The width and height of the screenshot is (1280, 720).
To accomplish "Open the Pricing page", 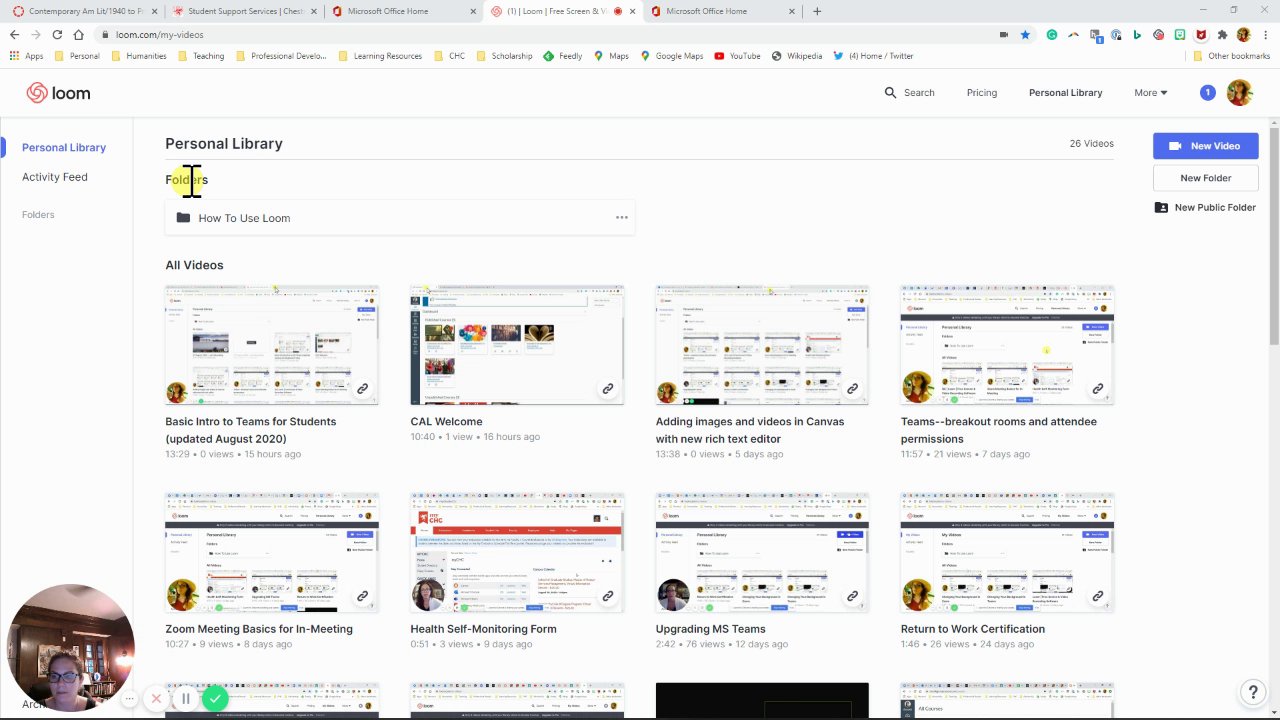I will pyautogui.click(x=981, y=93).
